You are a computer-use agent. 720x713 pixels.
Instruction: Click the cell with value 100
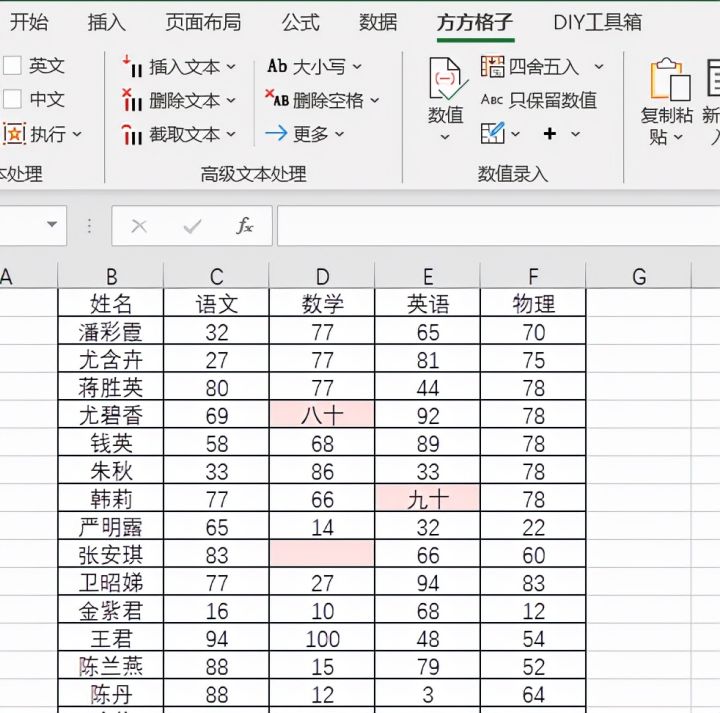(x=322, y=638)
